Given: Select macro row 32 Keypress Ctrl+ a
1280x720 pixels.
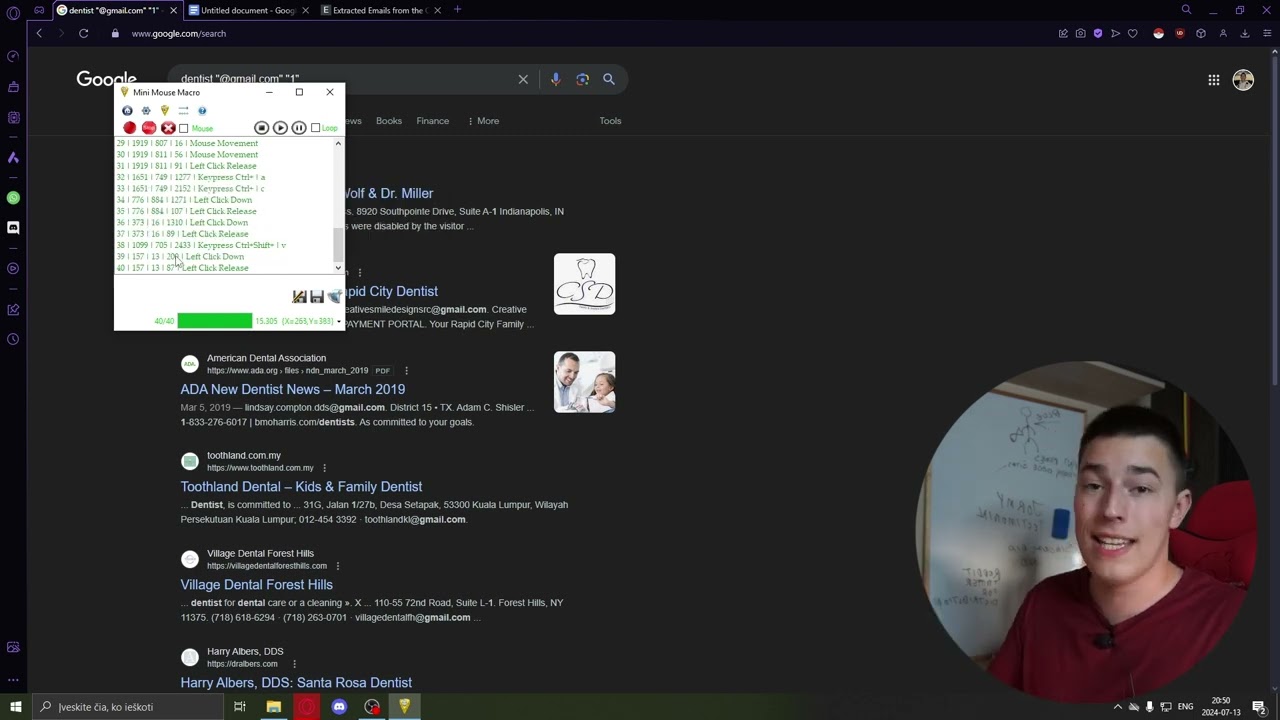Looking at the screenshot, I should pos(191,177).
